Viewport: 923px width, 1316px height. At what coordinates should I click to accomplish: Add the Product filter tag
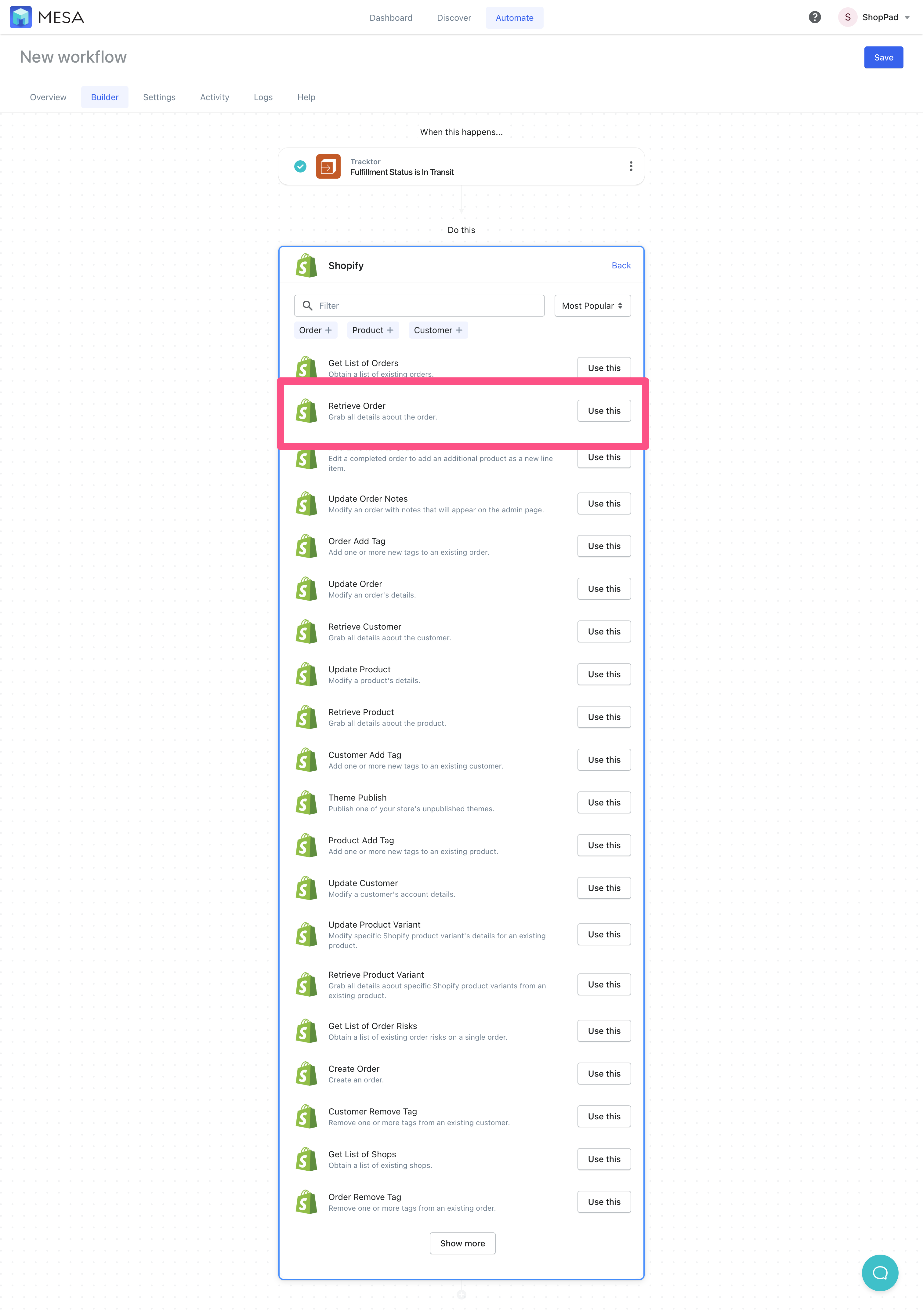(373, 330)
